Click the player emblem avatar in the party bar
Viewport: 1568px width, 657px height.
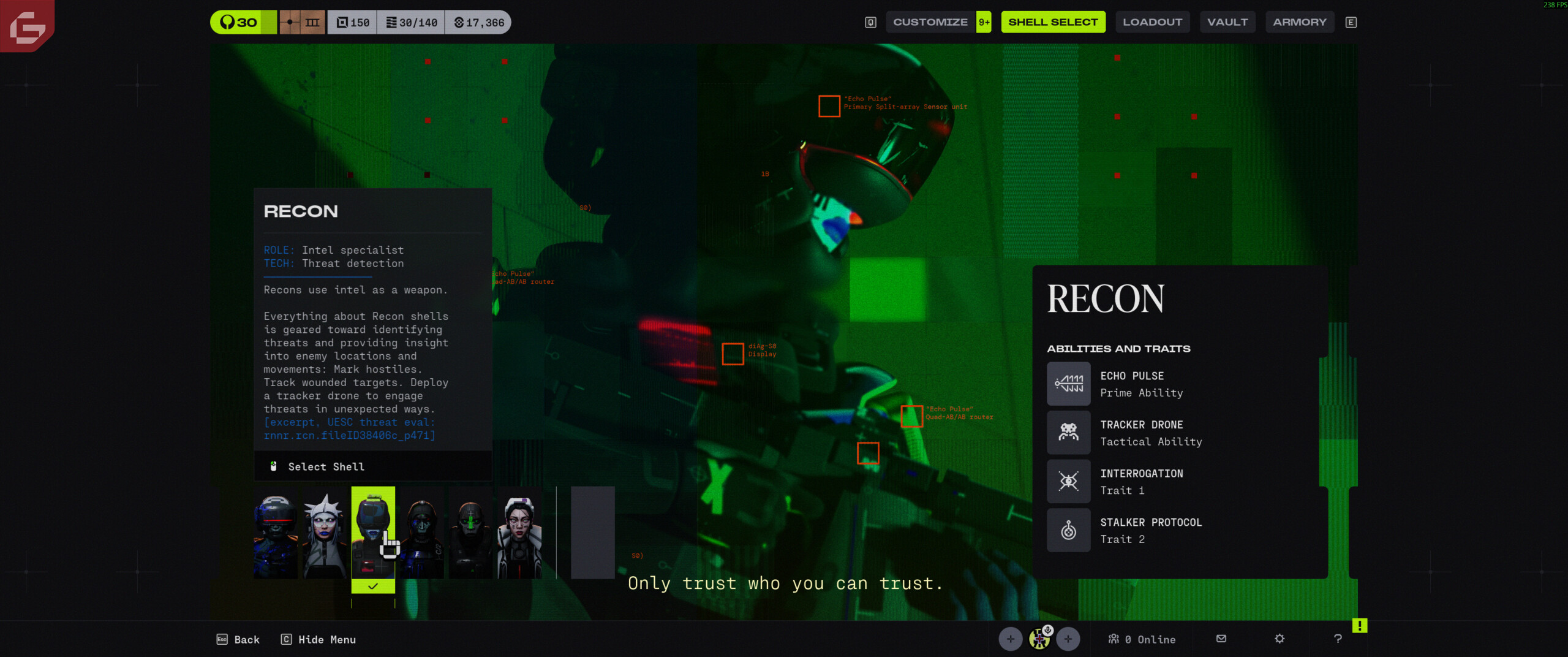click(1039, 639)
